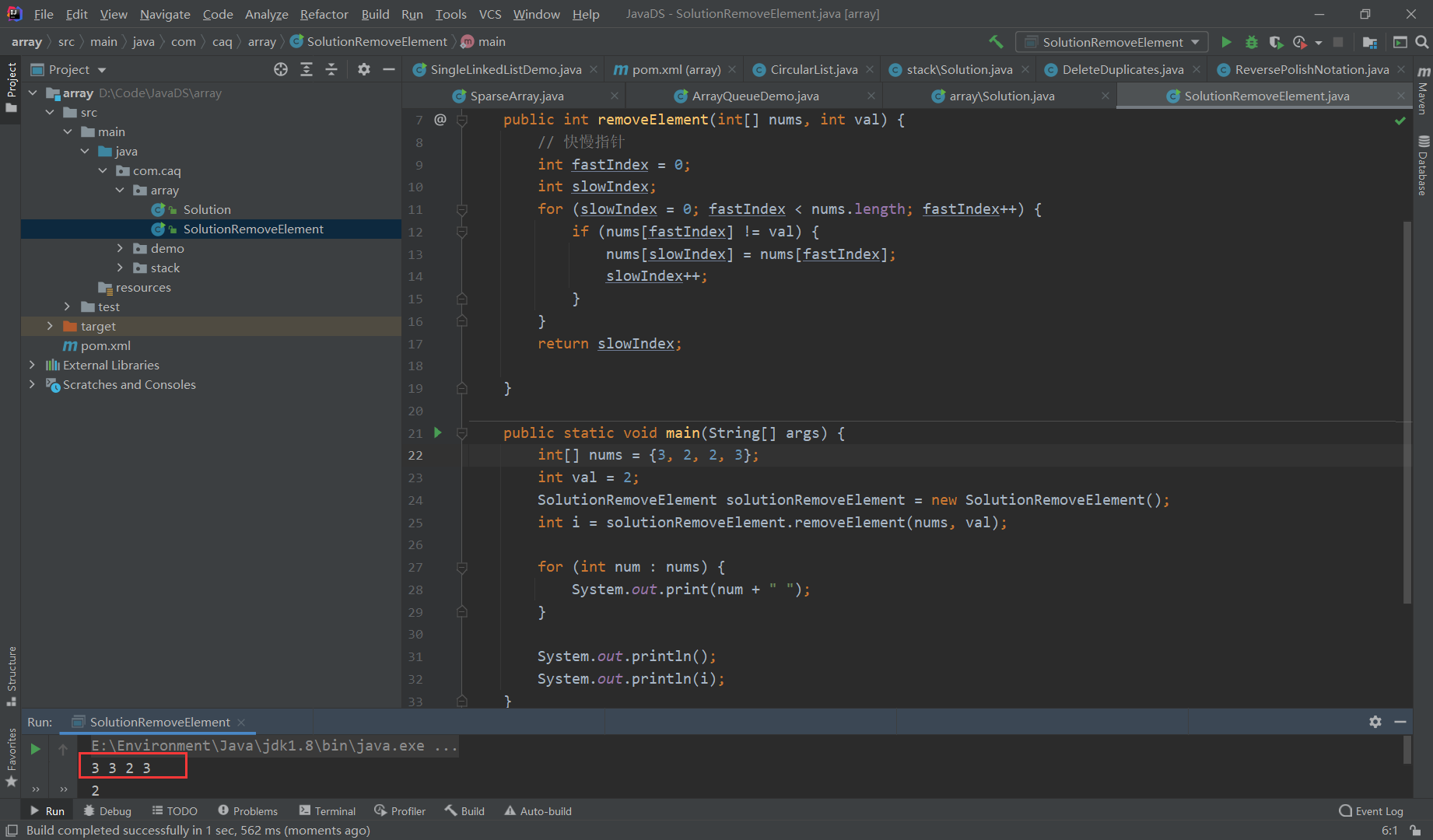Click SolutionRemoveElement breadcrumb in navigation bar
This screenshot has width=1433, height=840.
(x=370, y=41)
